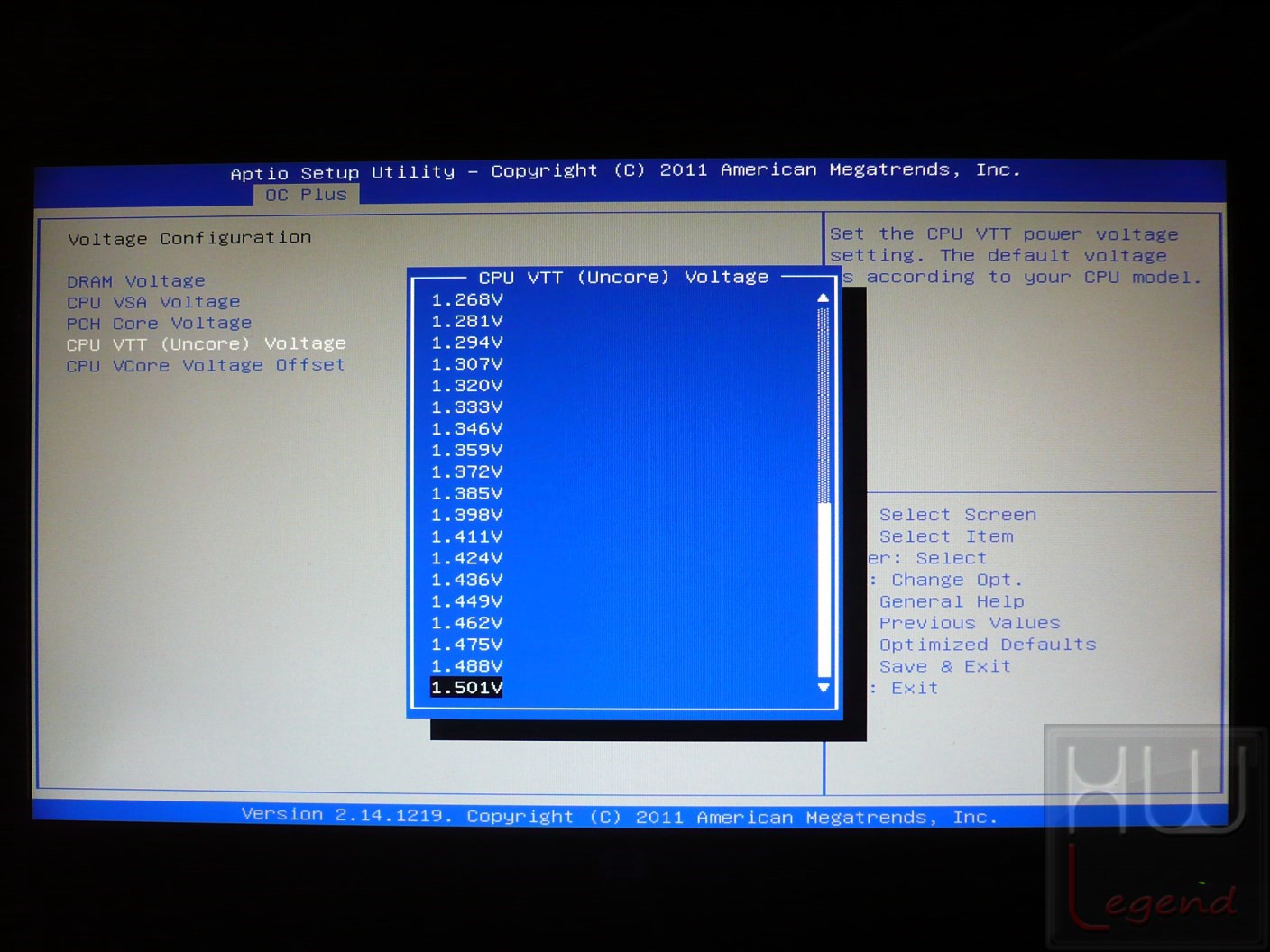Click the Change Opt. help line
Viewport: 1270px width, 952px height.
point(946,580)
